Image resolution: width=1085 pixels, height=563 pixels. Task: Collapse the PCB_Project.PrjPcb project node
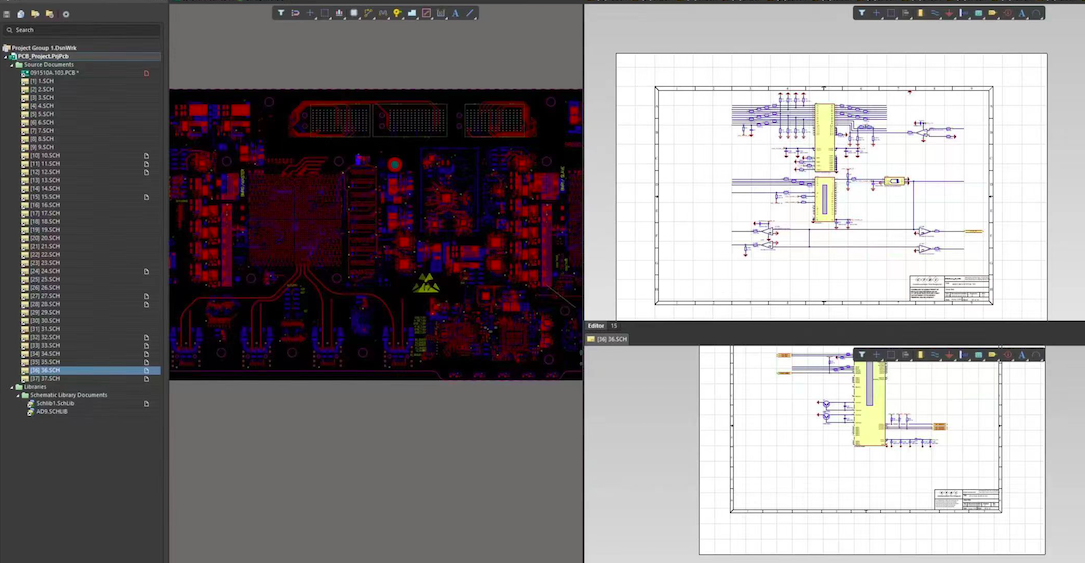(x=6, y=57)
